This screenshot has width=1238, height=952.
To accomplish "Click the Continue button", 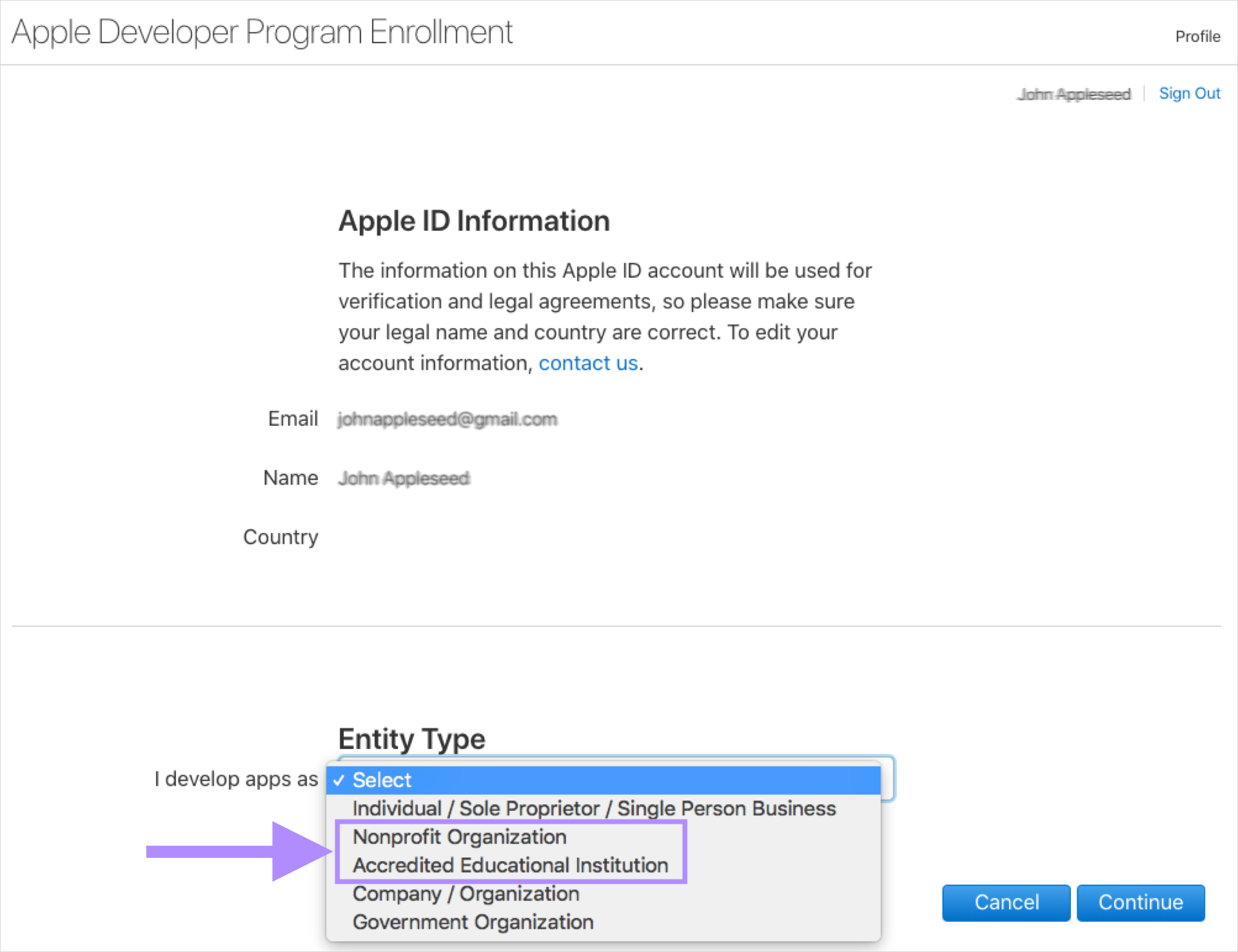I will pyautogui.click(x=1141, y=902).
